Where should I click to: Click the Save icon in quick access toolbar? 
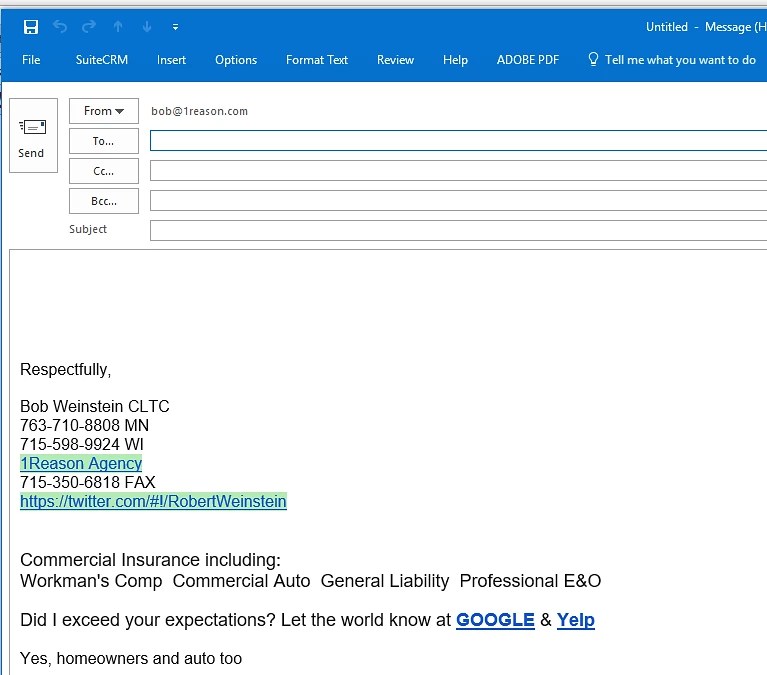point(31,27)
